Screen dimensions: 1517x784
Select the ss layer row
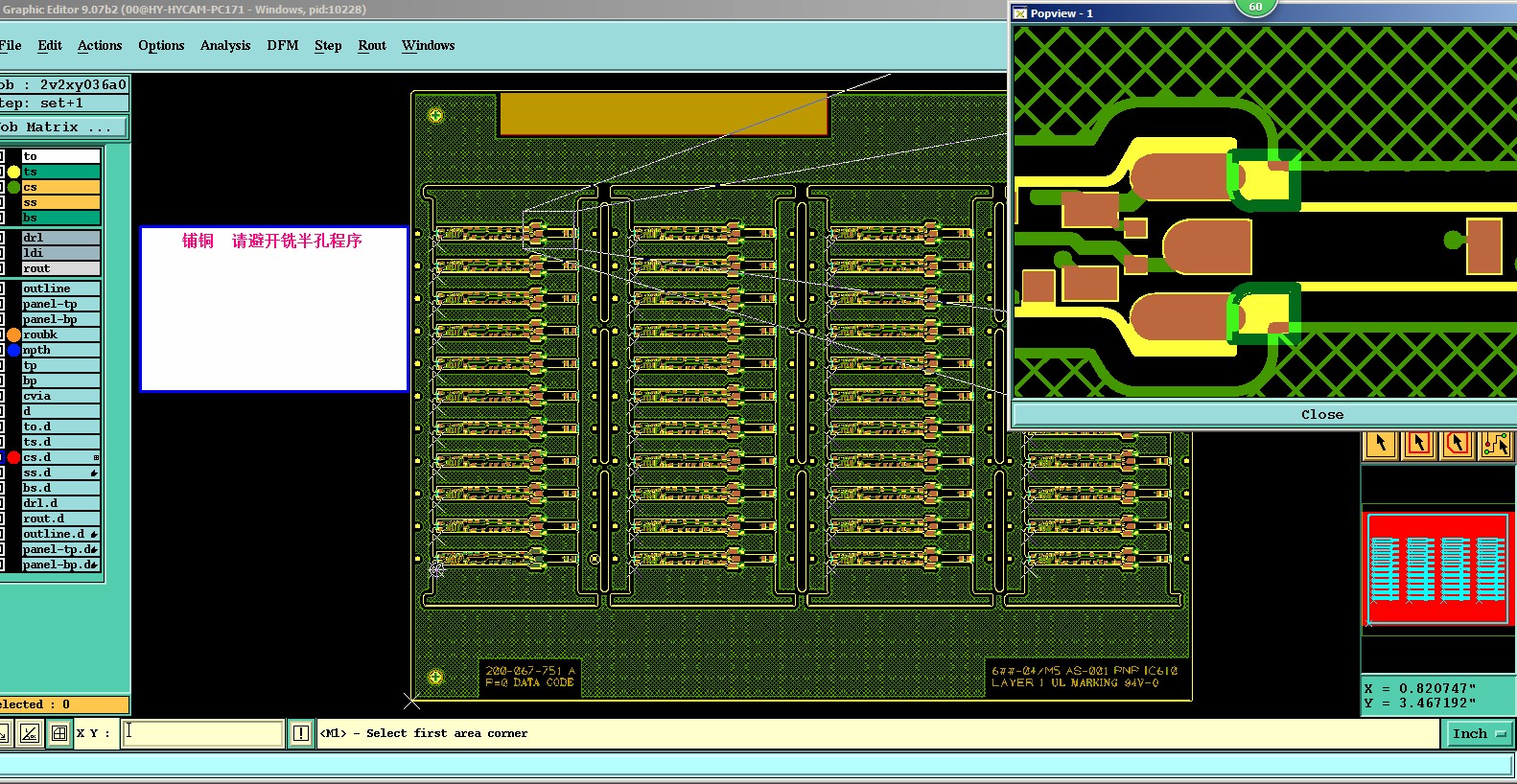60,202
